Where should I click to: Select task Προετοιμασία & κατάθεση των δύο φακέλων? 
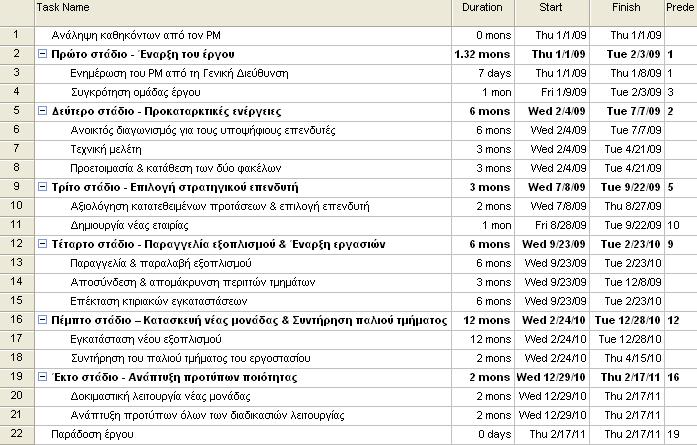coord(176,168)
